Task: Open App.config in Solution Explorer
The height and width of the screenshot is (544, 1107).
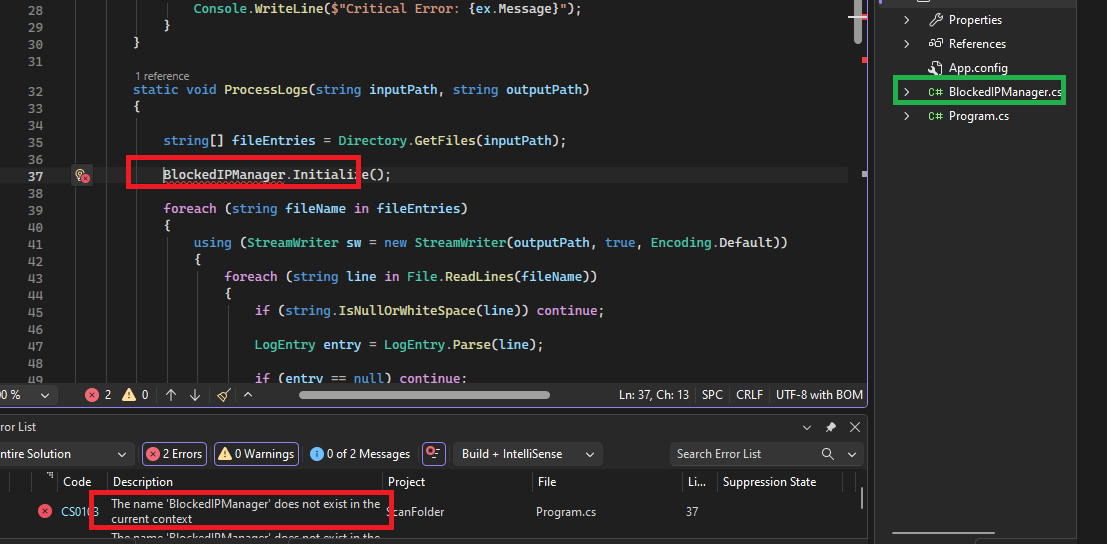Action: 978,68
